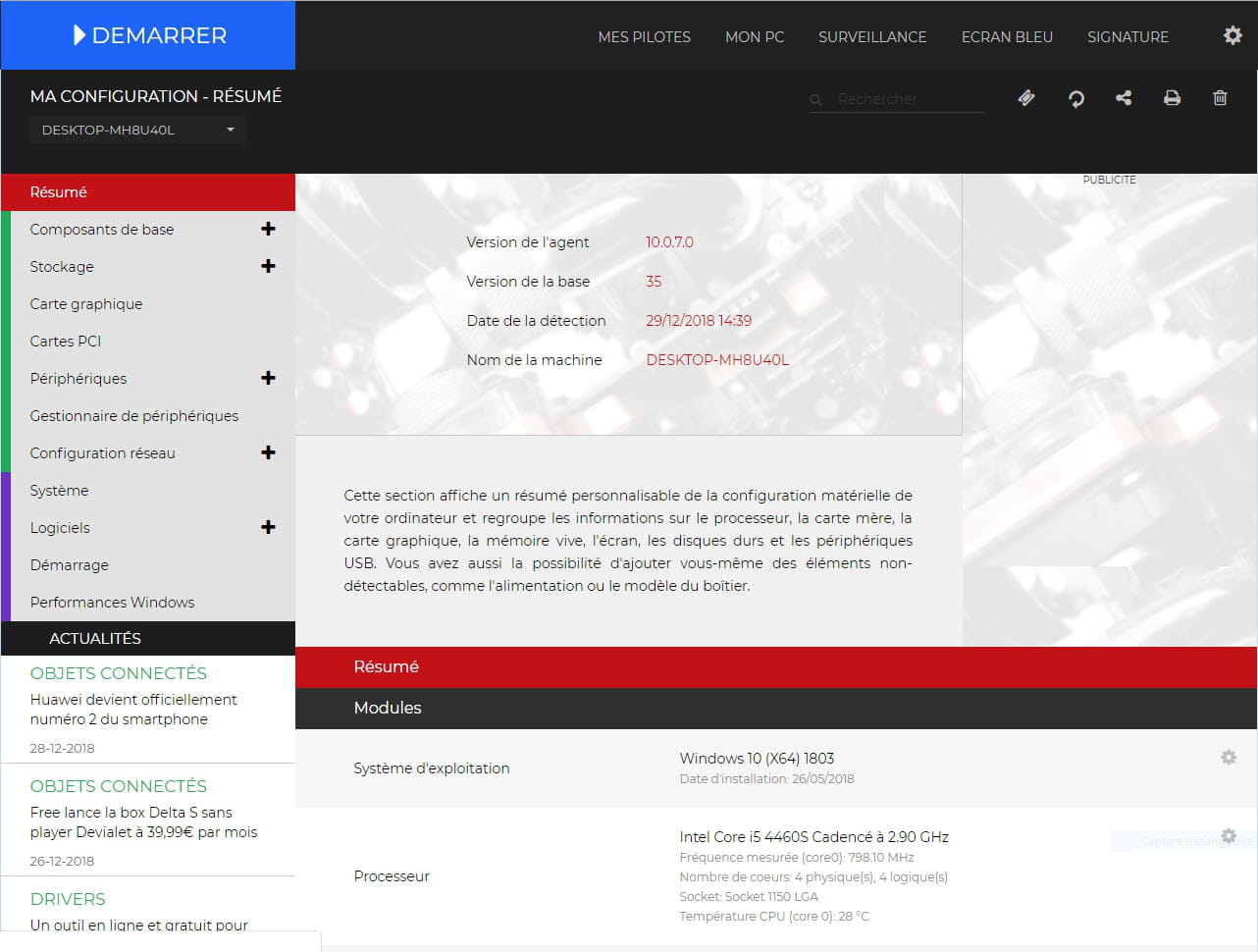Click OBJETS CONNECTÉS heading above Free article
The width and height of the screenshot is (1258, 952).
click(119, 786)
